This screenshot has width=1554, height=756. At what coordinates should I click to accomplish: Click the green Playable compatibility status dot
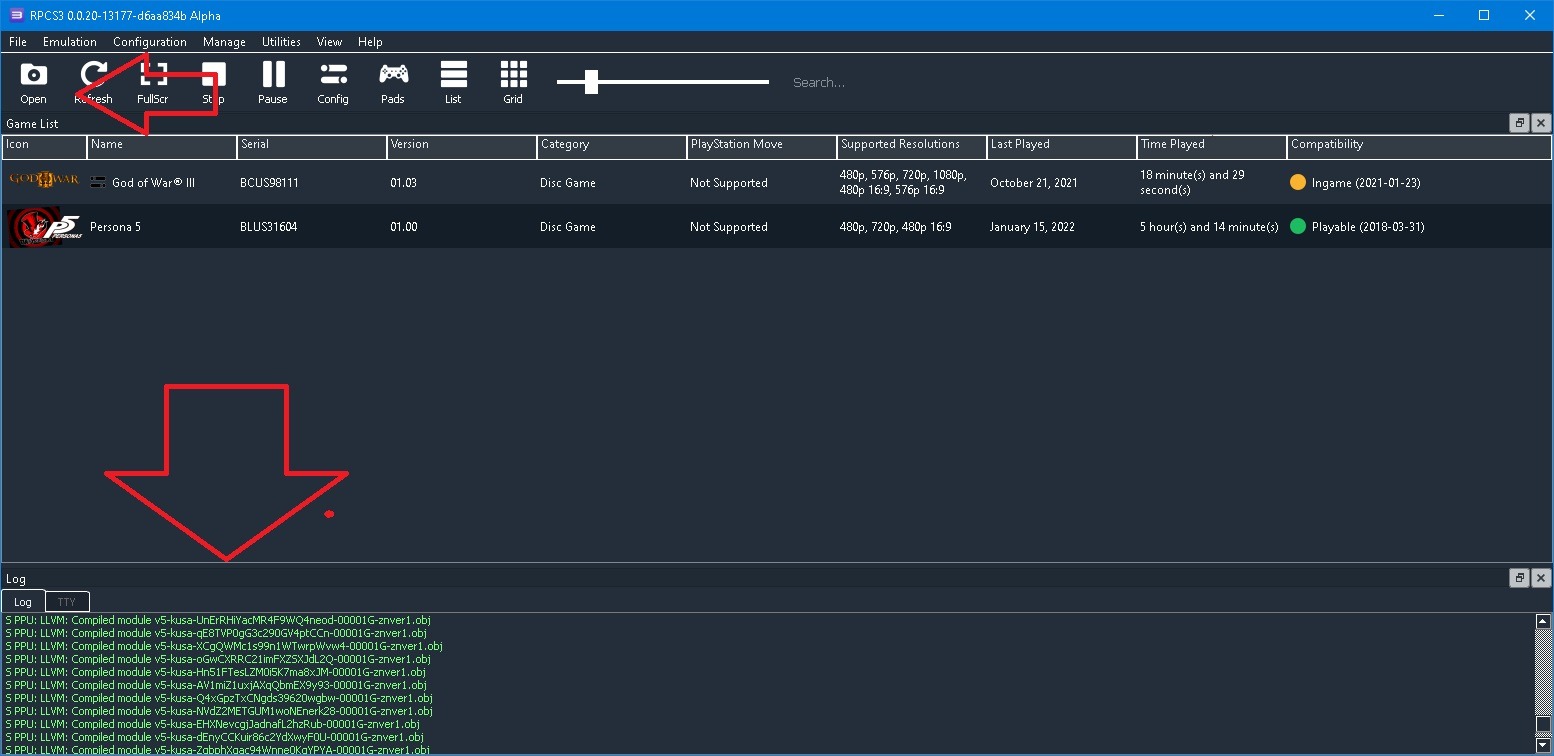[x=1298, y=227]
